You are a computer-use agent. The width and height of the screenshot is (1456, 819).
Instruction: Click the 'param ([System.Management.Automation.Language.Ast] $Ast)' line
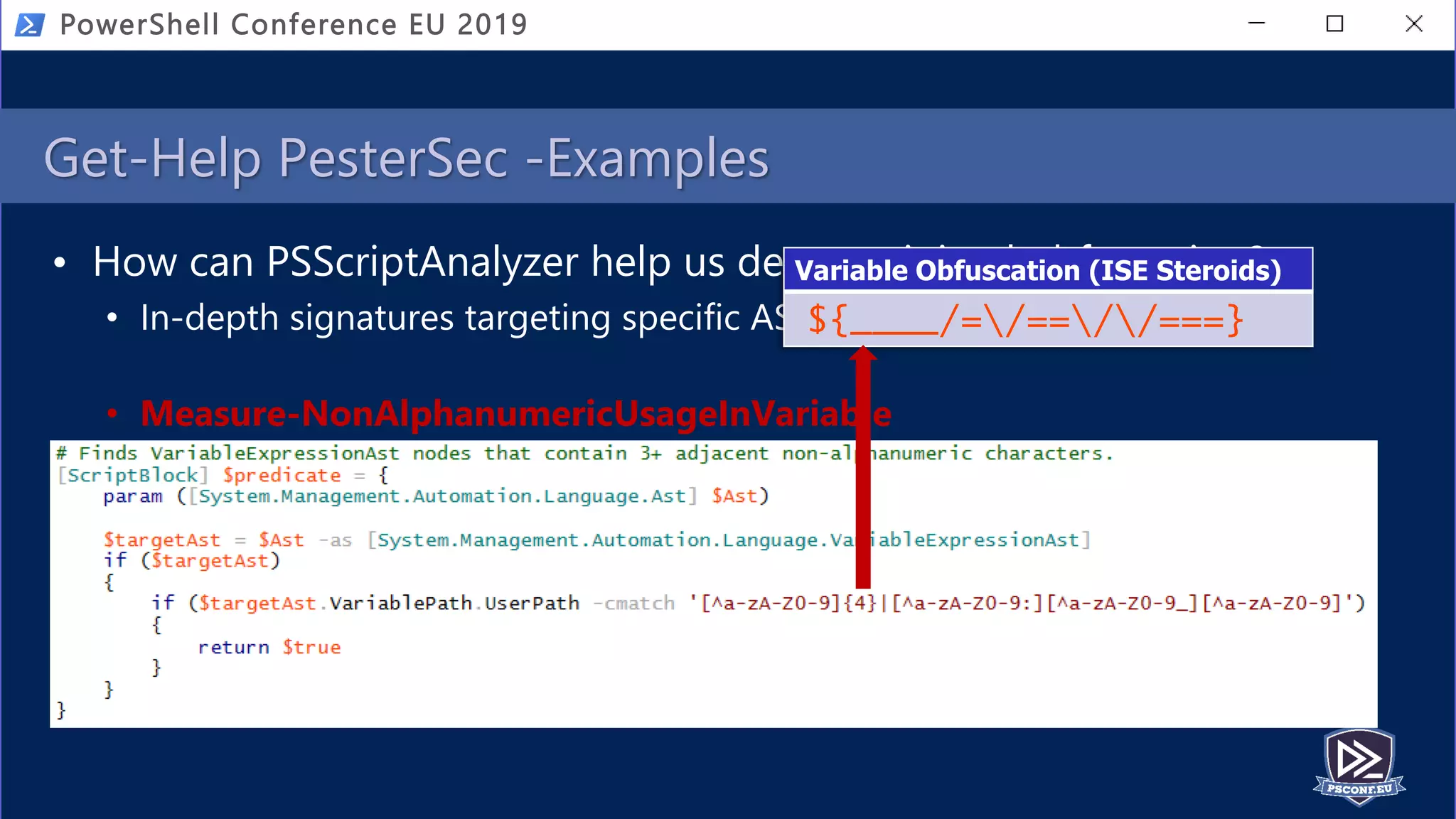click(436, 496)
